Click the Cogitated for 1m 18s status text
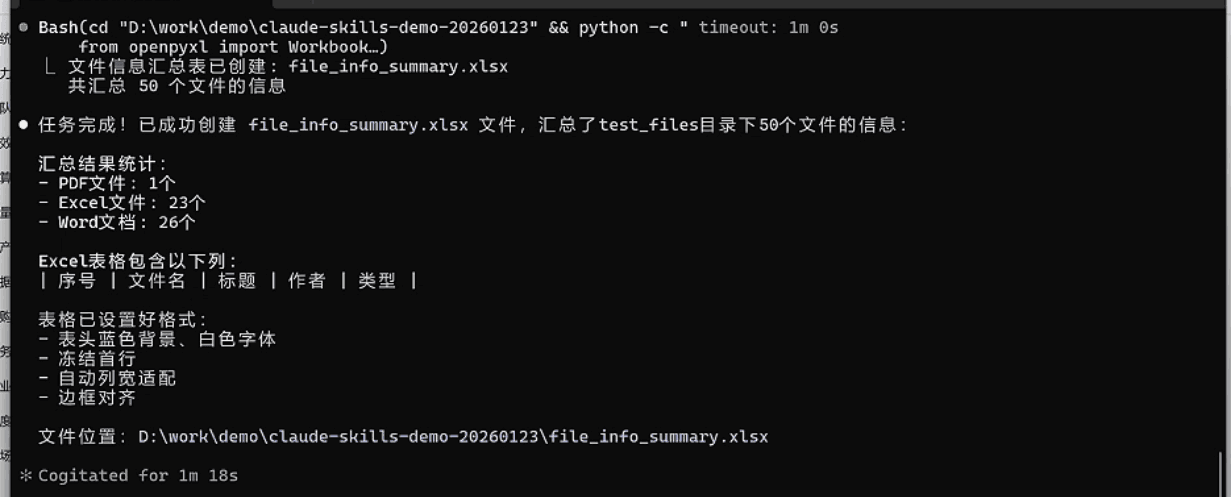1231x497 pixels. (x=138, y=476)
